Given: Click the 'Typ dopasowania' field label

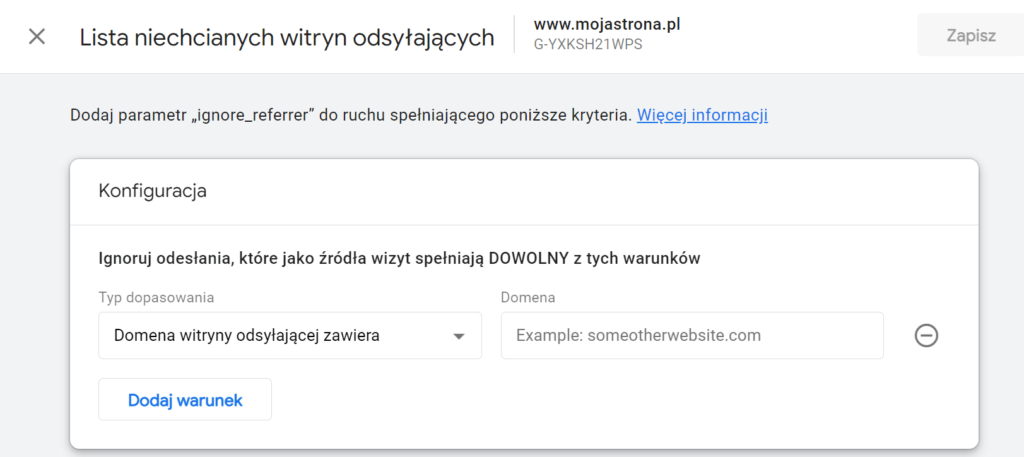Looking at the screenshot, I should [156, 298].
